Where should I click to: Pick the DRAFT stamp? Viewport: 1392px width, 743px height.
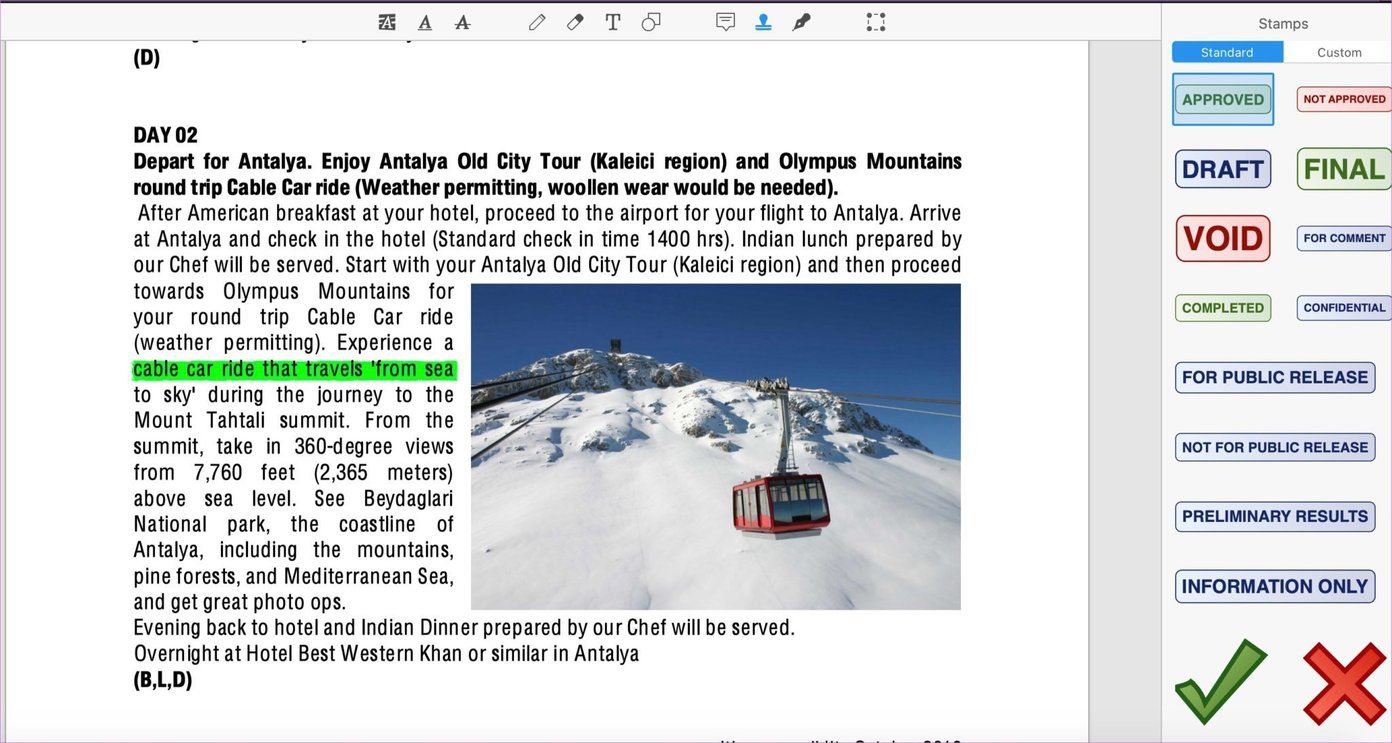[1223, 169]
